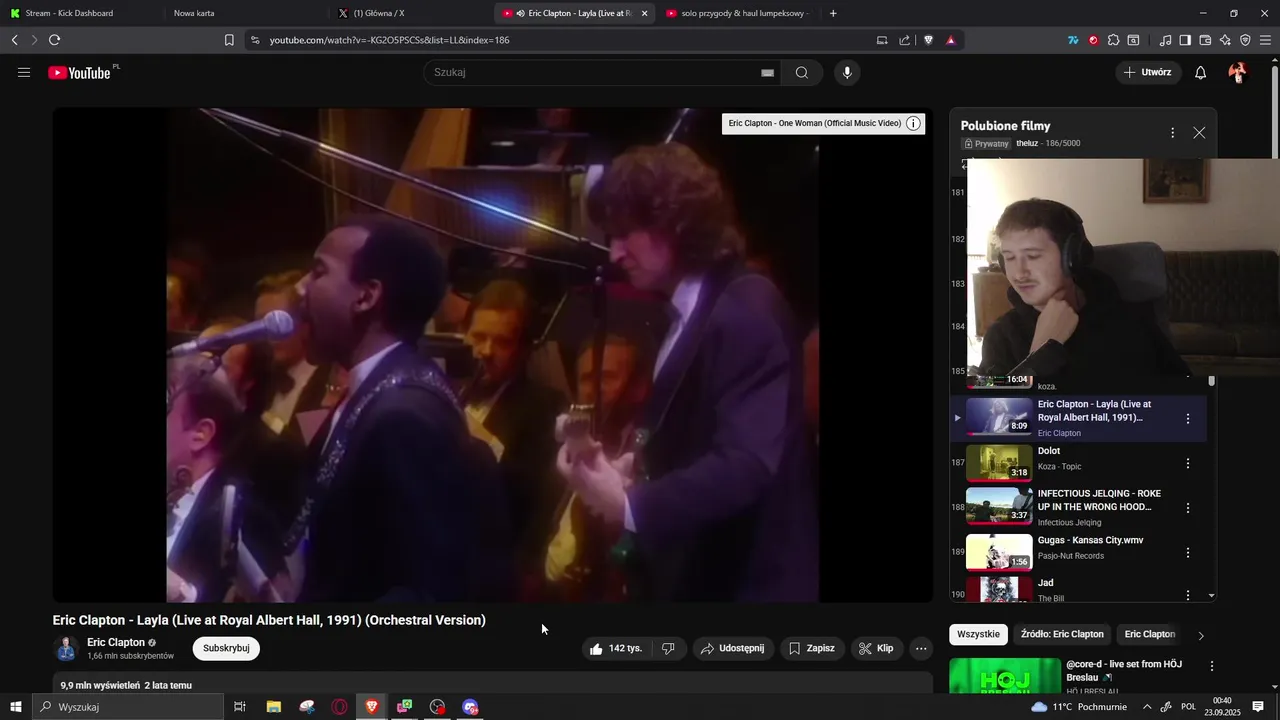Image resolution: width=1280 pixels, height=720 pixels.
Task: Like the video with 142 tys. thumbs up
Action: pos(616,648)
